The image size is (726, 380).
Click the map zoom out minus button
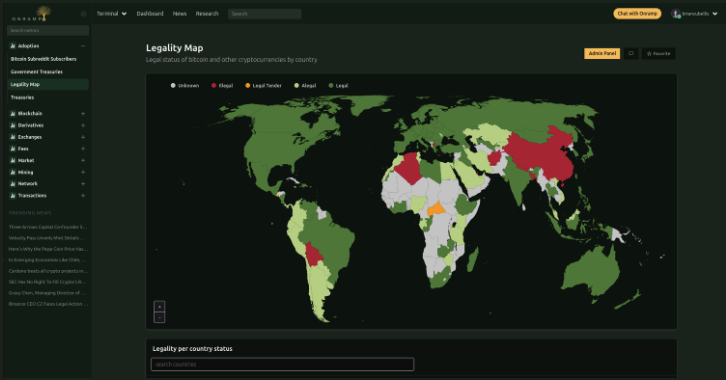(x=159, y=318)
